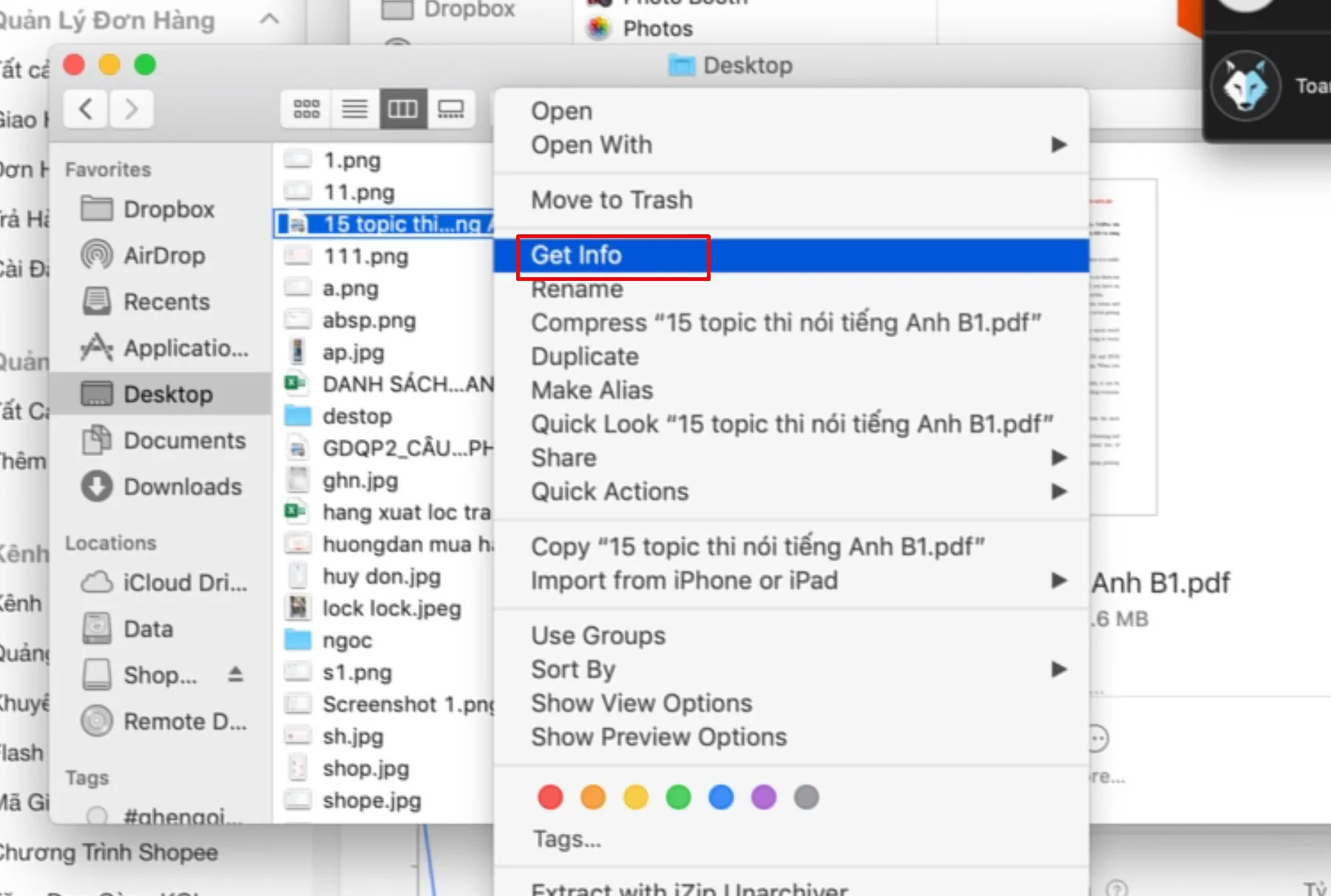Choose Duplicate in the context menu
Image resolution: width=1331 pixels, height=896 pixels.
(791, 356)
